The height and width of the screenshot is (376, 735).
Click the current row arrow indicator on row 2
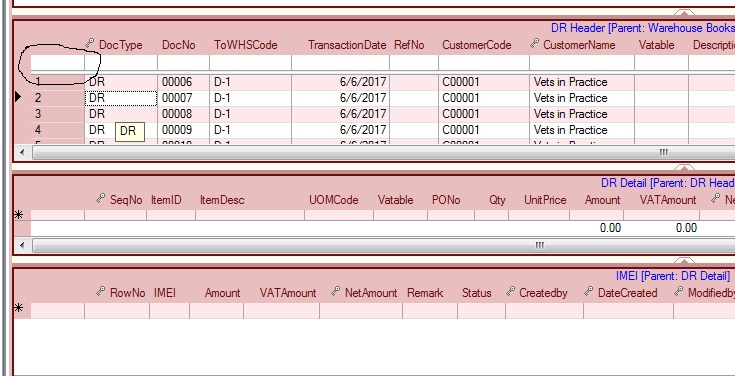pyautogui.click(x=18, y=97)
